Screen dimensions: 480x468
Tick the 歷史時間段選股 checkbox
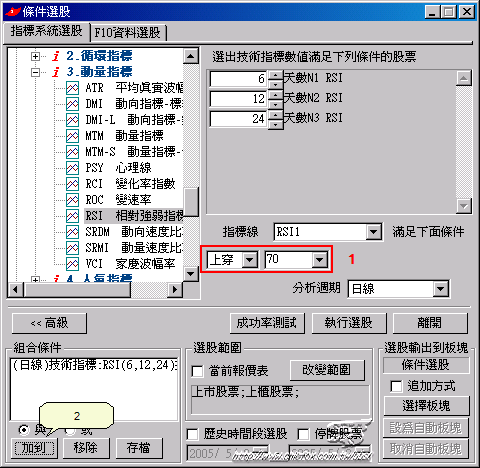click(192, 434)
